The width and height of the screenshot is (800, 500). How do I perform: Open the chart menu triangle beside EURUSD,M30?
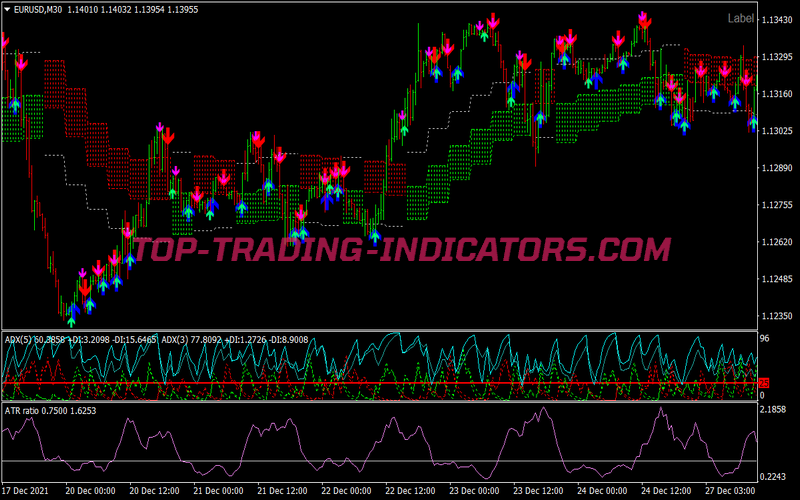7,9
